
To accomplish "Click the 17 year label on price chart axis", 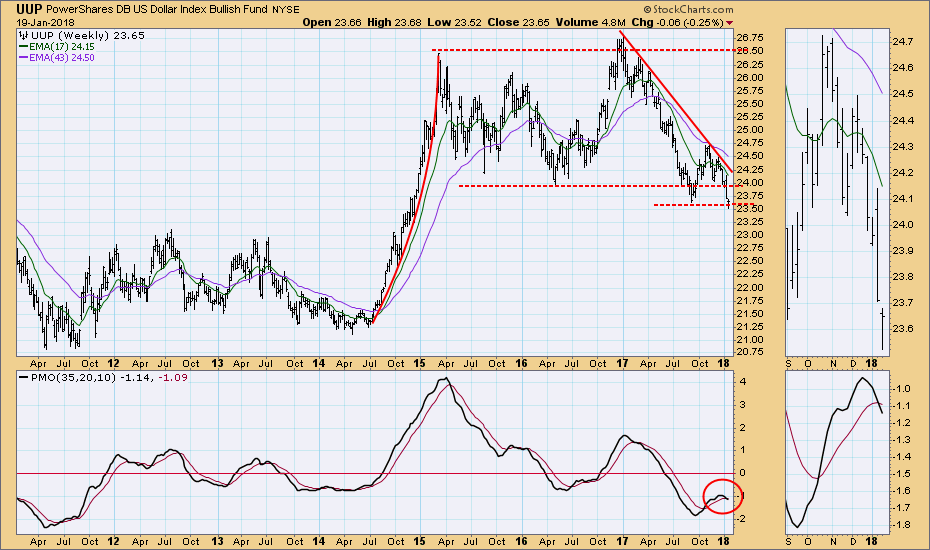I will click(622, 363).
